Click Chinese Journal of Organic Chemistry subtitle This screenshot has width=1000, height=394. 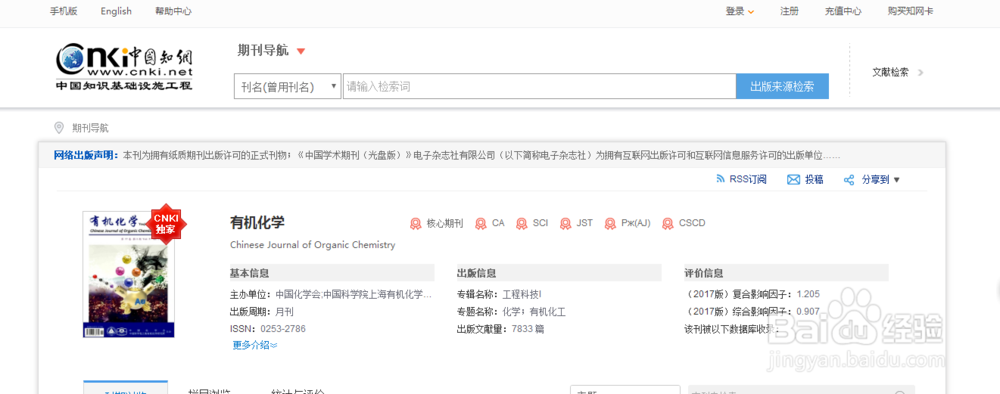pyautogui.click(x=312, y=245)
